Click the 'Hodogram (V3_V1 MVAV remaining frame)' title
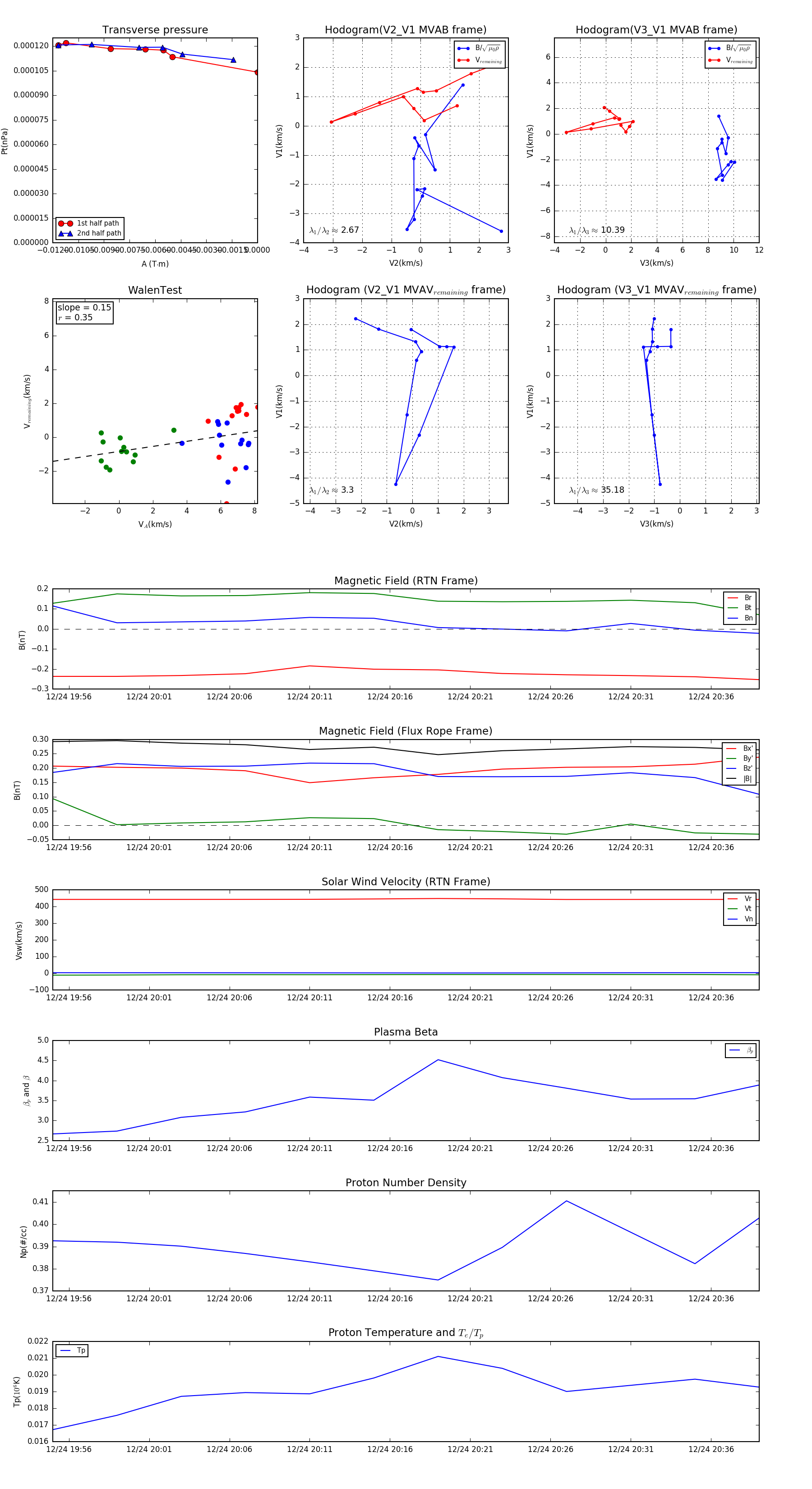 (656, 290)
